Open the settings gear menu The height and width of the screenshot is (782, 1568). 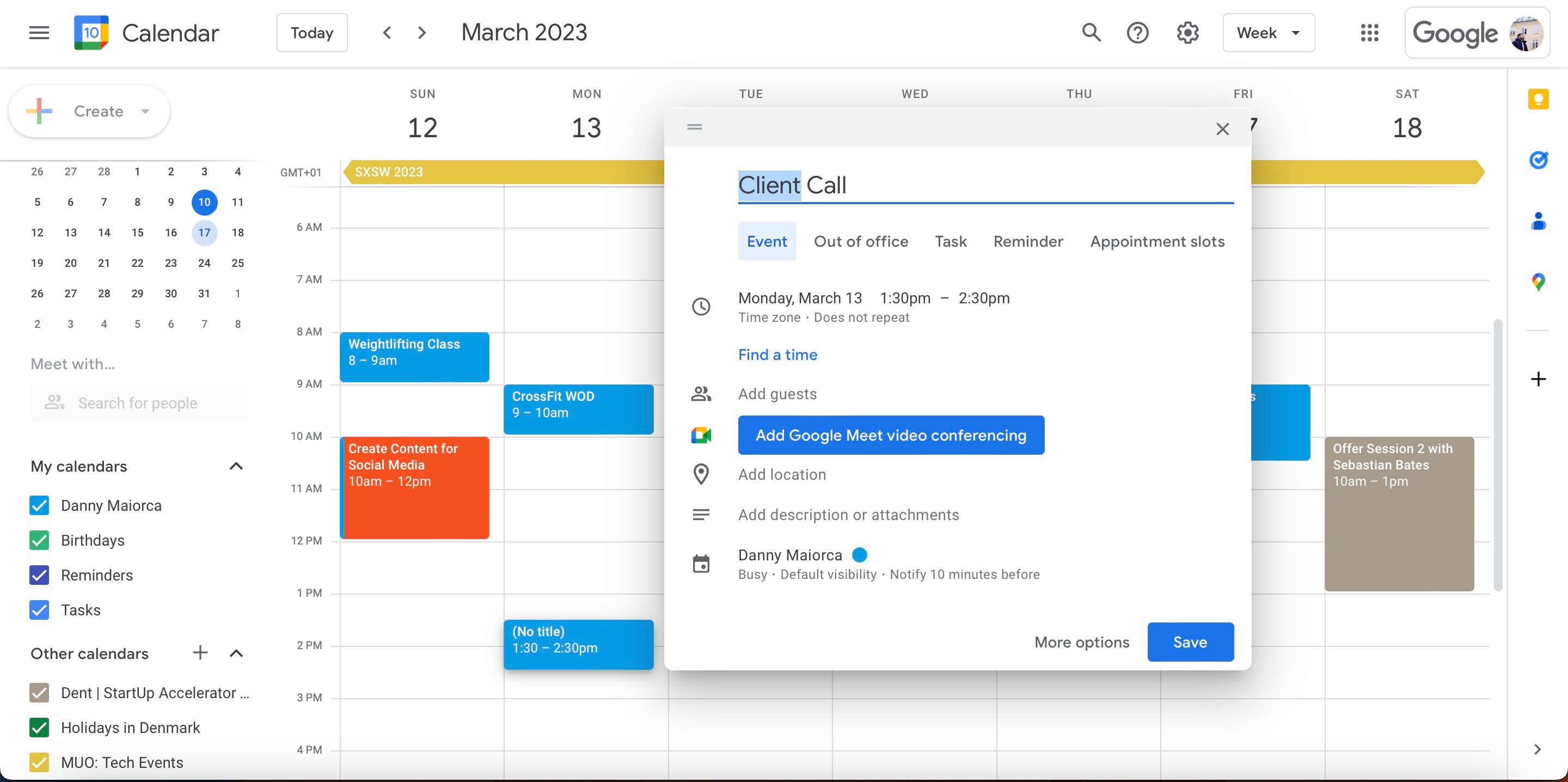click(1187, 33)
